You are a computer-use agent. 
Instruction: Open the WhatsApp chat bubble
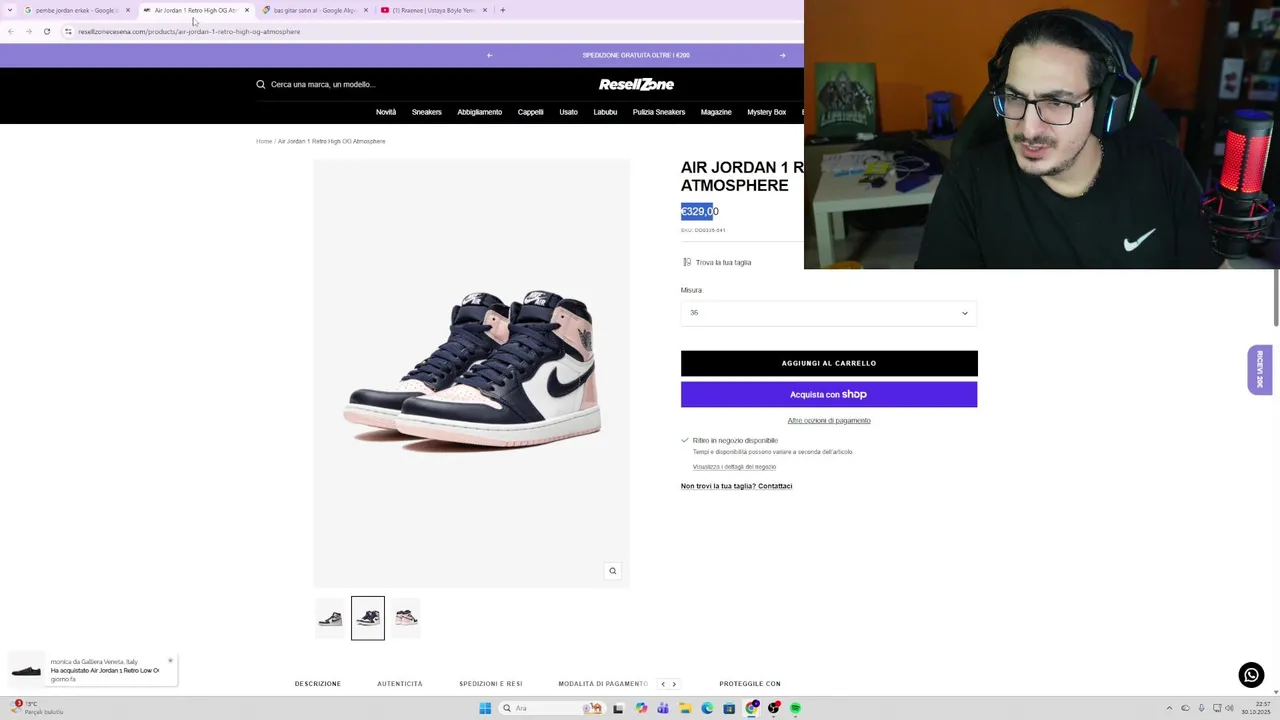tap(1251, 675)
